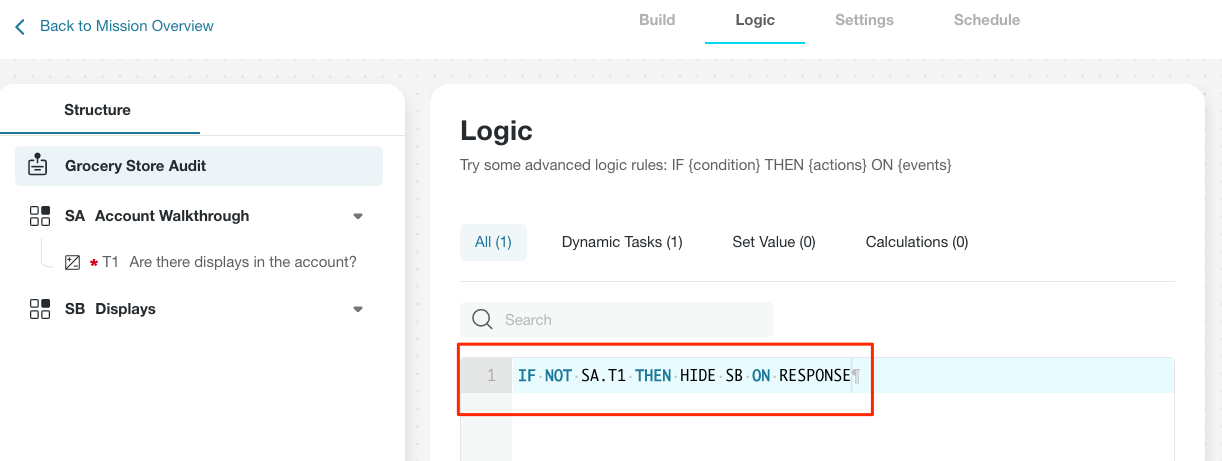Screen dimensions: 1222x461
Task: Open the Structure panel tab
Action: tap(98, 110)
